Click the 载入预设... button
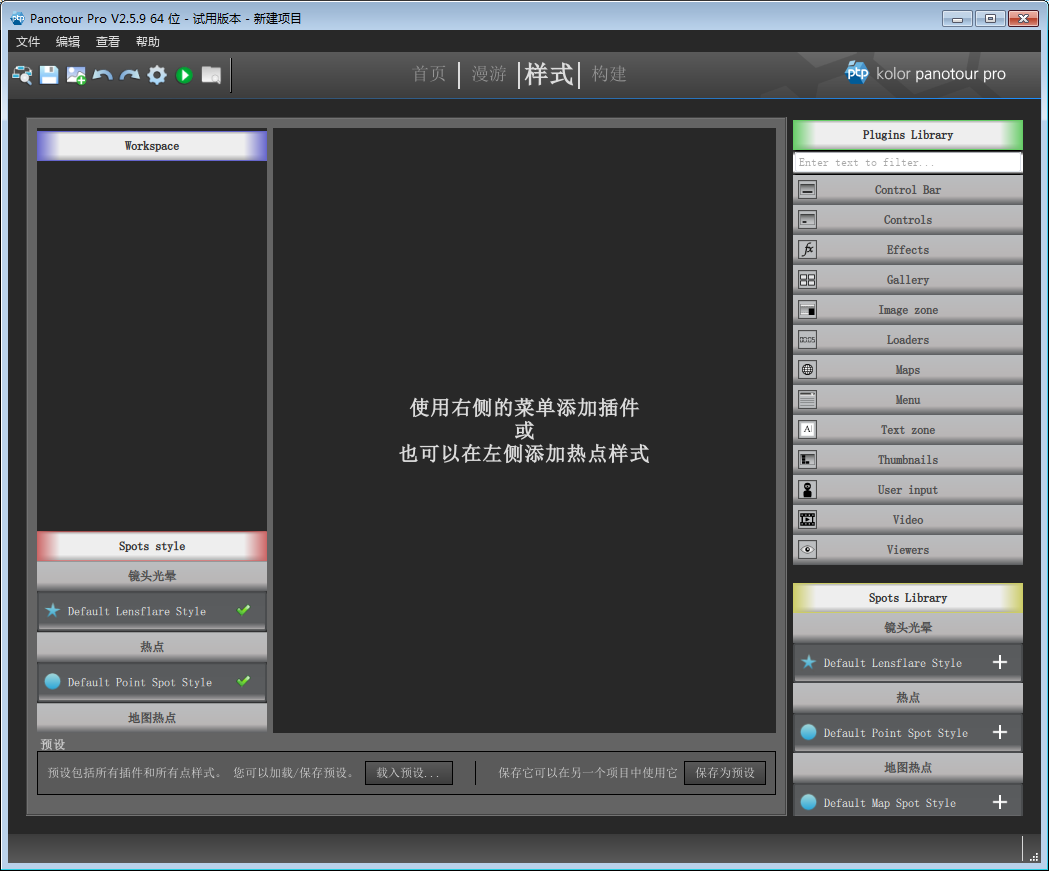The height and width of the screenshot is (871, 1049). click(x=409, y=773)
